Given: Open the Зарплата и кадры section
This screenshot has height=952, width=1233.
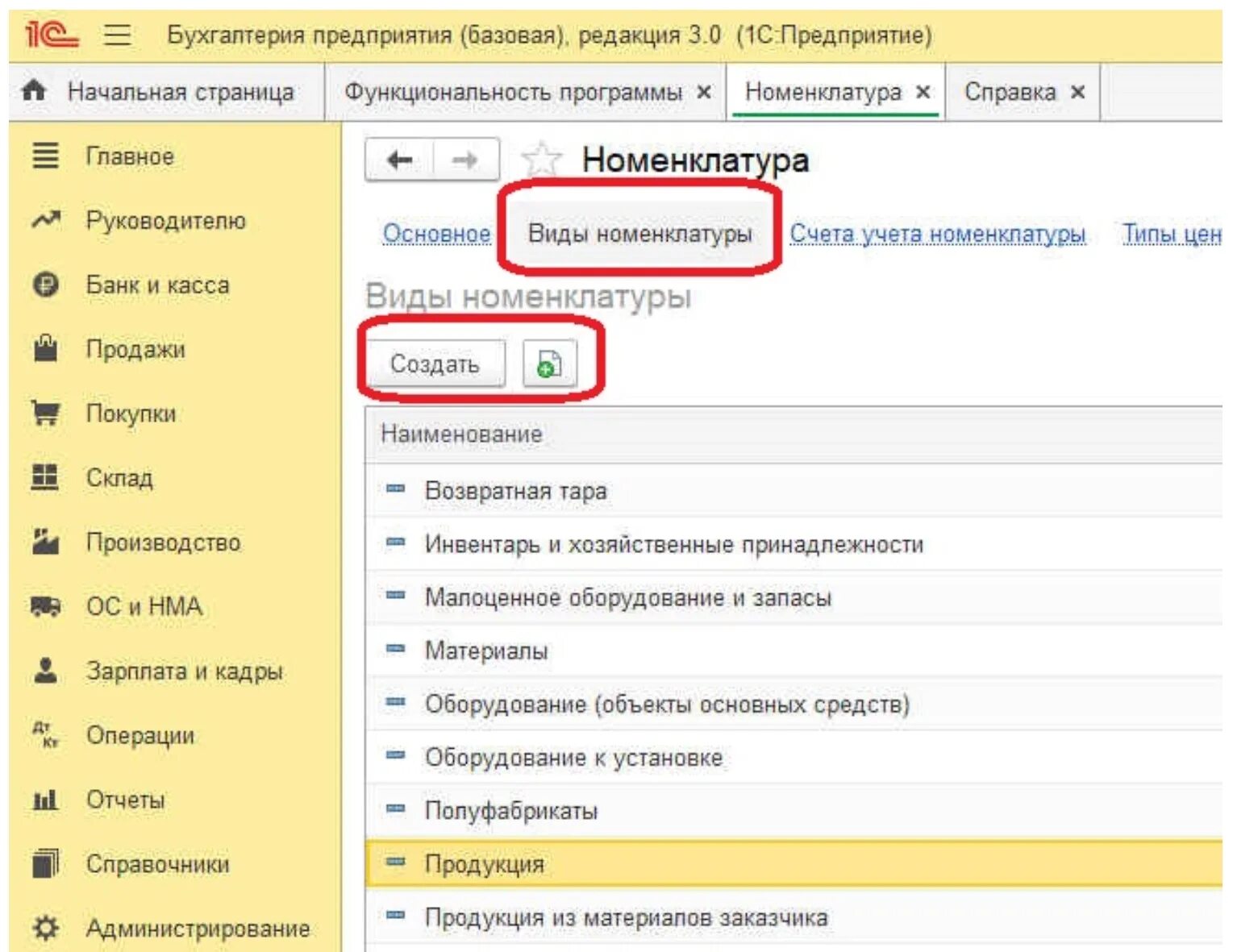Looking at the screenshot, I should 185,671.
